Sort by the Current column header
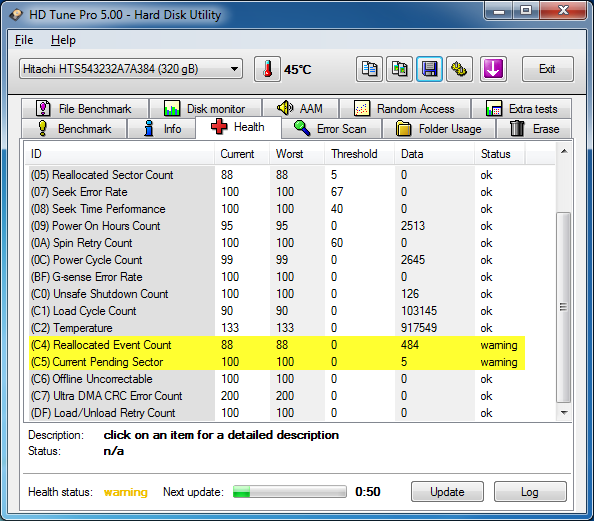This screenshot has width=594, height=521. click(242, 154)
